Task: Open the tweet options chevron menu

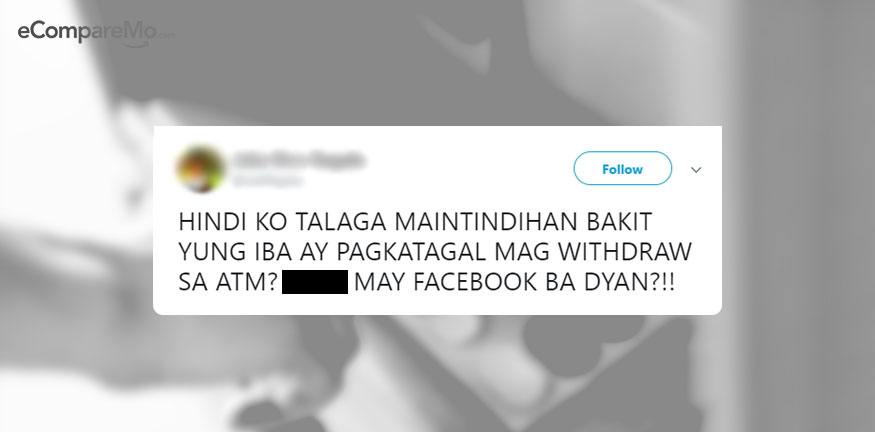Action: pyautogui.click(x=696, y=170)
